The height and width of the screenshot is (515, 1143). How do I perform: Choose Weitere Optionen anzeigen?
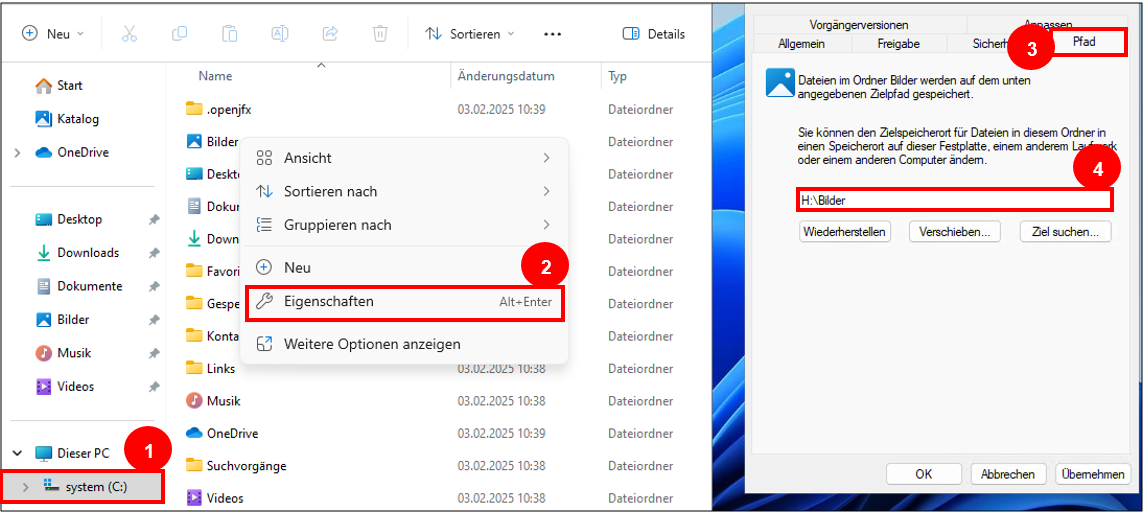[x=404, y=344]
